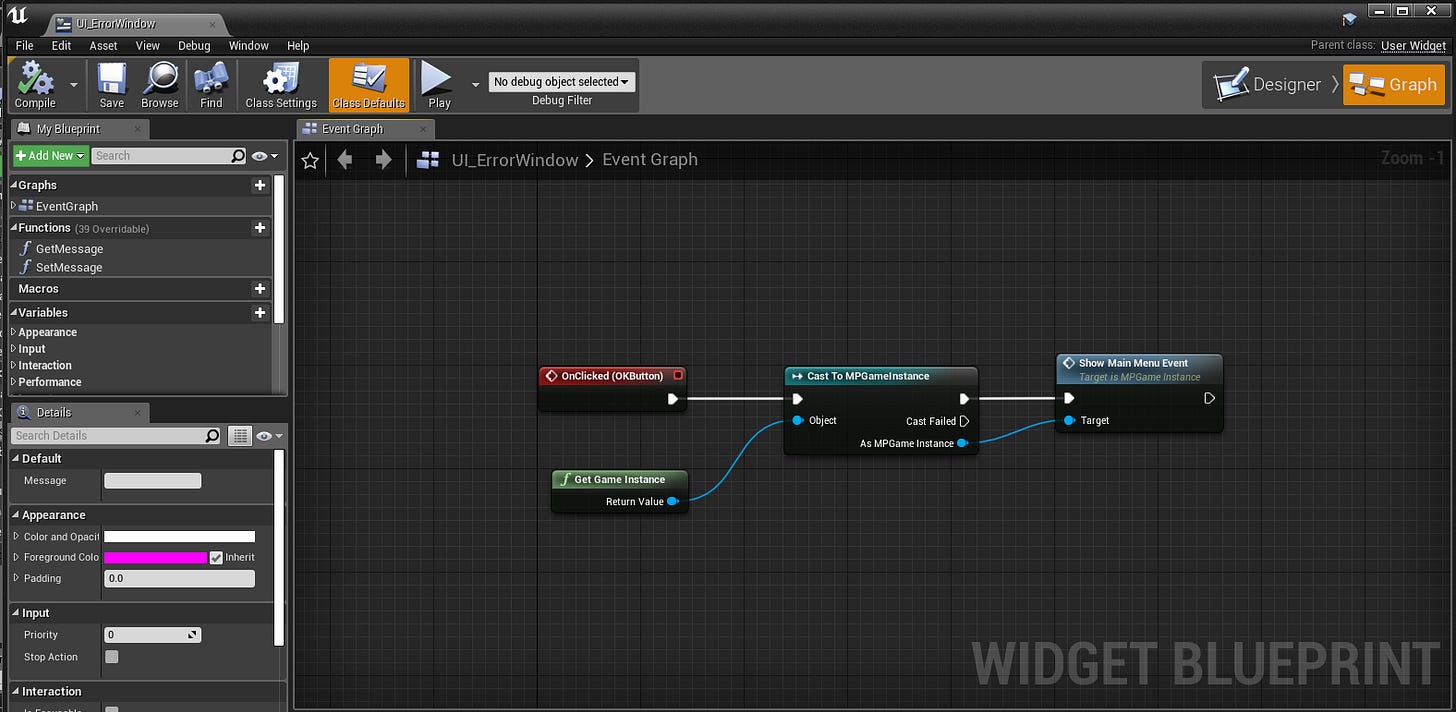Expand the Performance variables category
Viewport: 1456px width, 712px height.
(x=14, y=382)
